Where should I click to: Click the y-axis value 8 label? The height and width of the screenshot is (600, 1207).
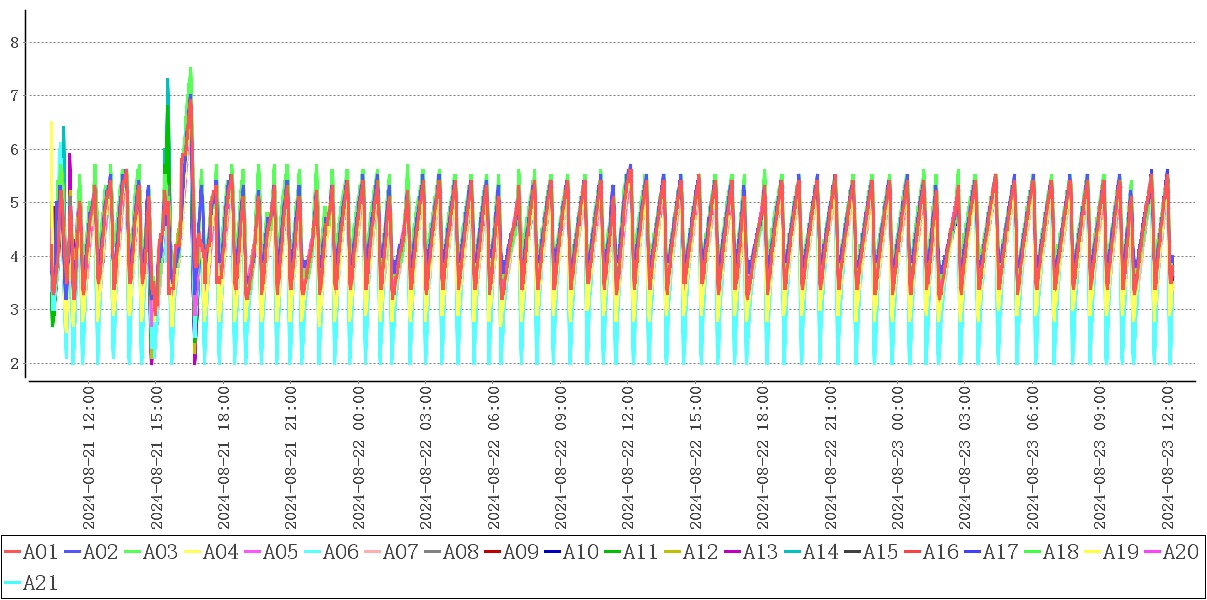(14, 42)
